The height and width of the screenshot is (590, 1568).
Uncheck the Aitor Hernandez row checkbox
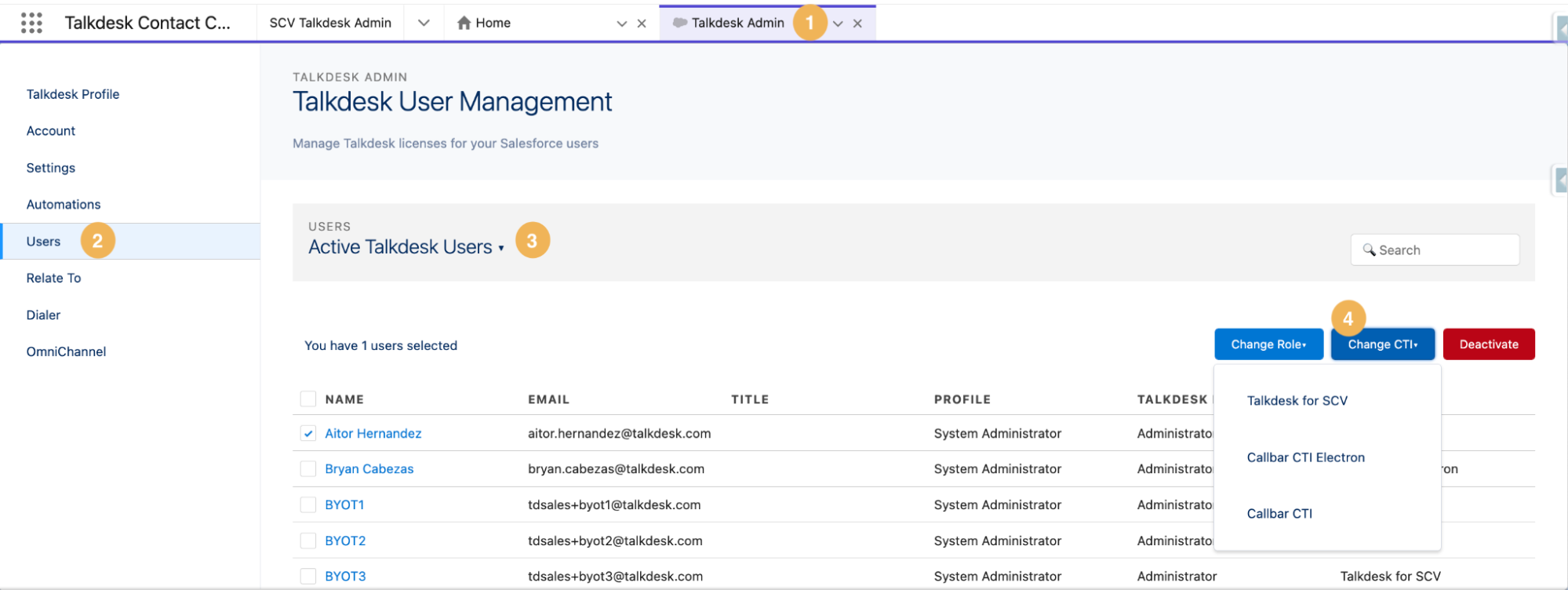click(308, 433)
